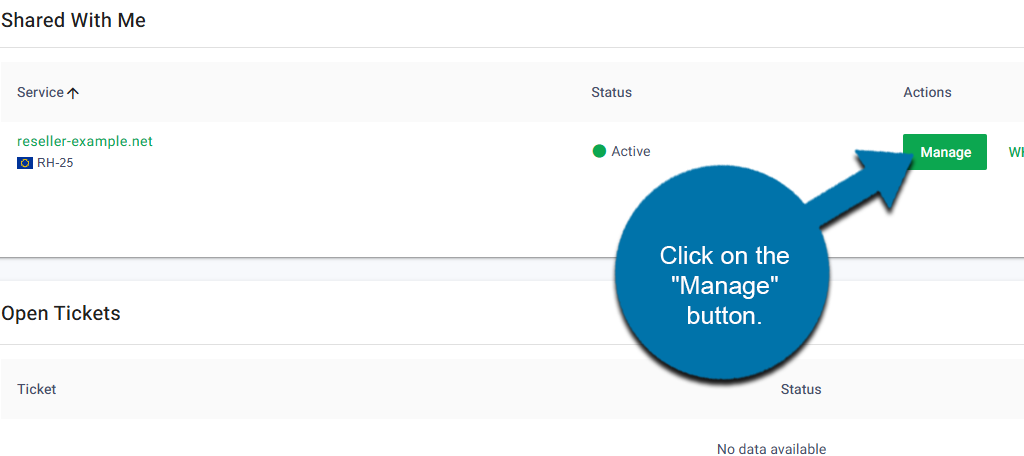
Task: Select the Open Tickets section heading
Action: tap(61, 313)
